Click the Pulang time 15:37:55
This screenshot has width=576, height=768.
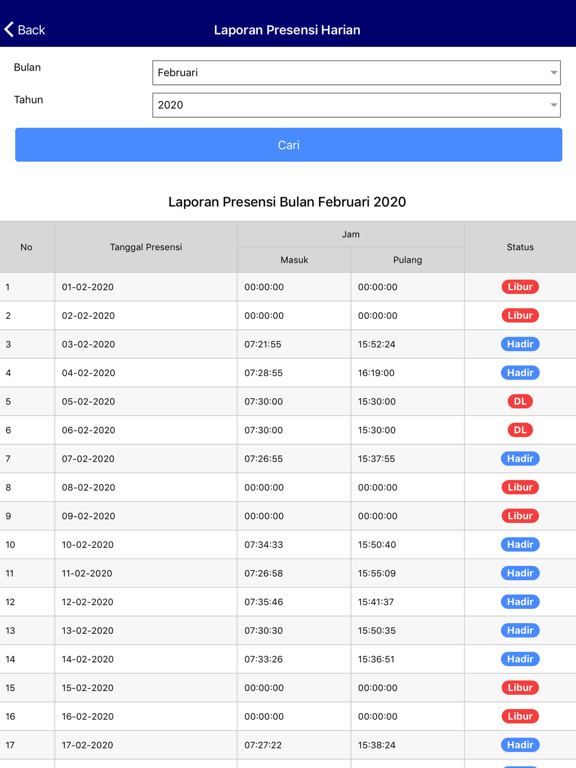click(376, 459)
